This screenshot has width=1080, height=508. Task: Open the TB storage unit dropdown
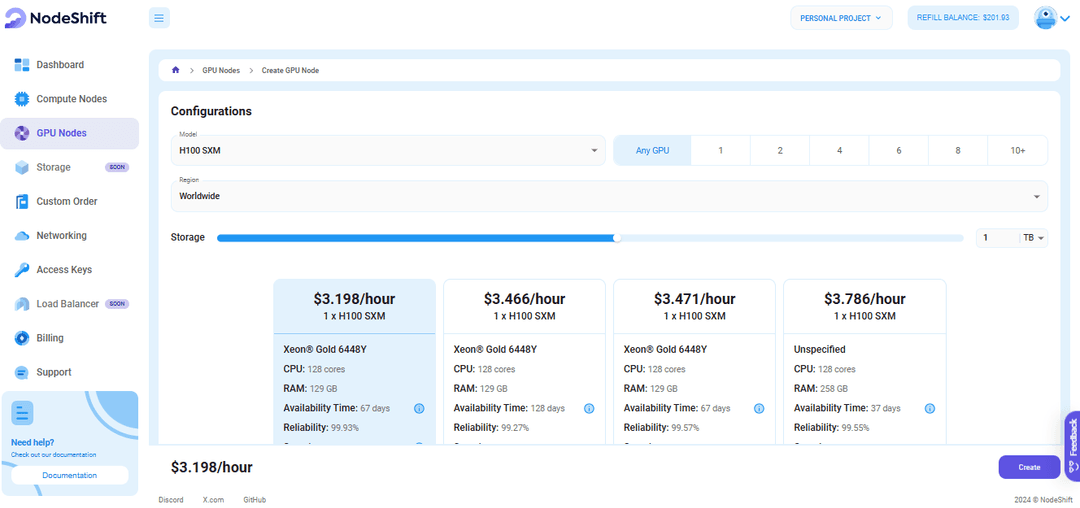click(x=1034, y=237)
